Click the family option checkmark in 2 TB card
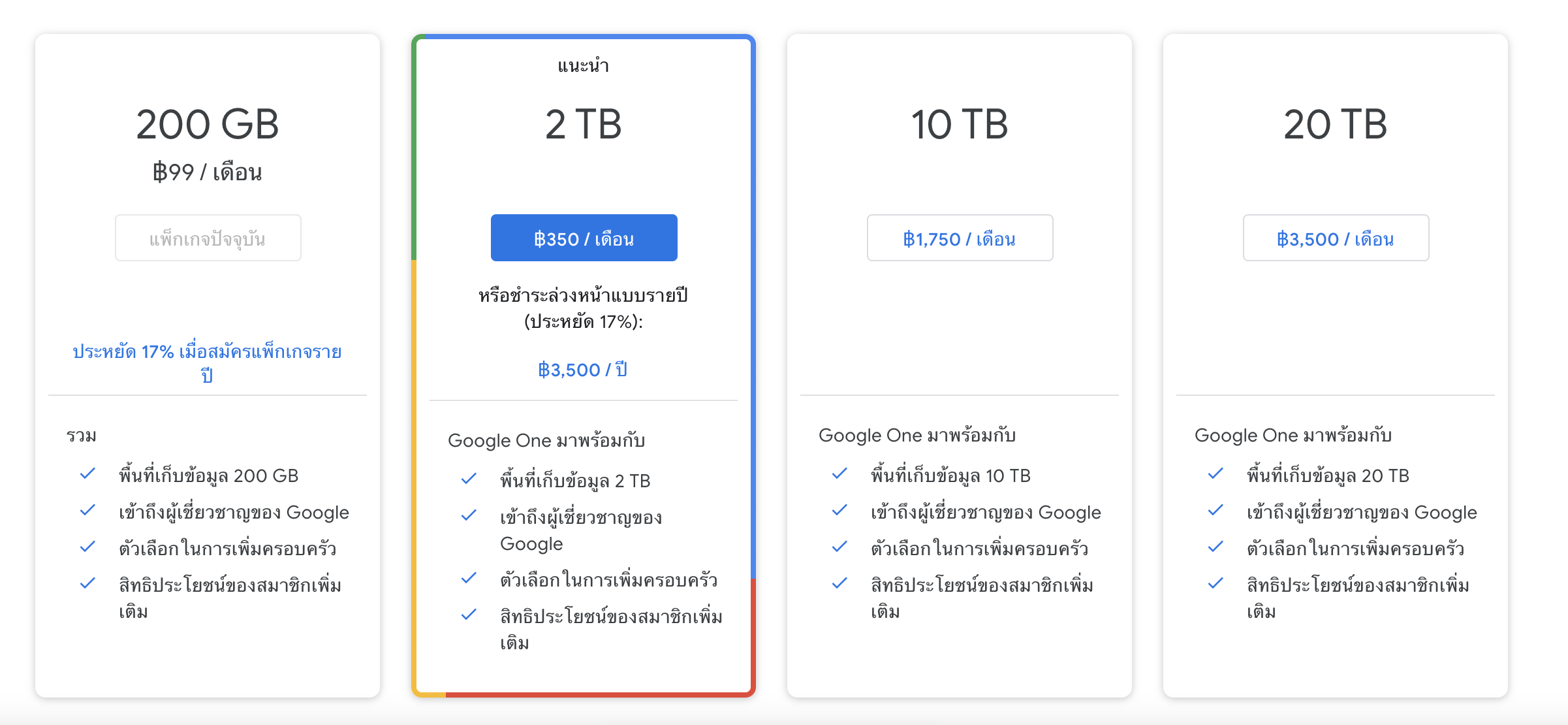Viewport: 1568px width, 725px height. pos(469,579)
